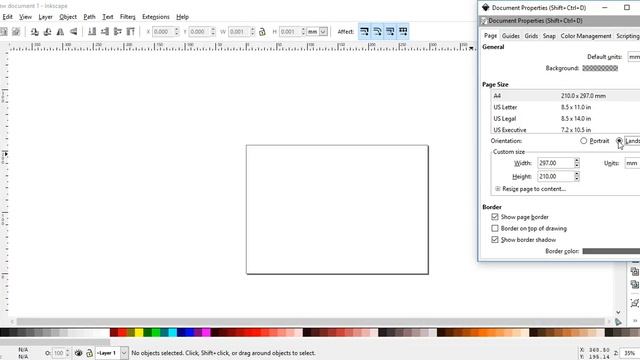
Task: Switch to the Snap tab
Action: 549,36
